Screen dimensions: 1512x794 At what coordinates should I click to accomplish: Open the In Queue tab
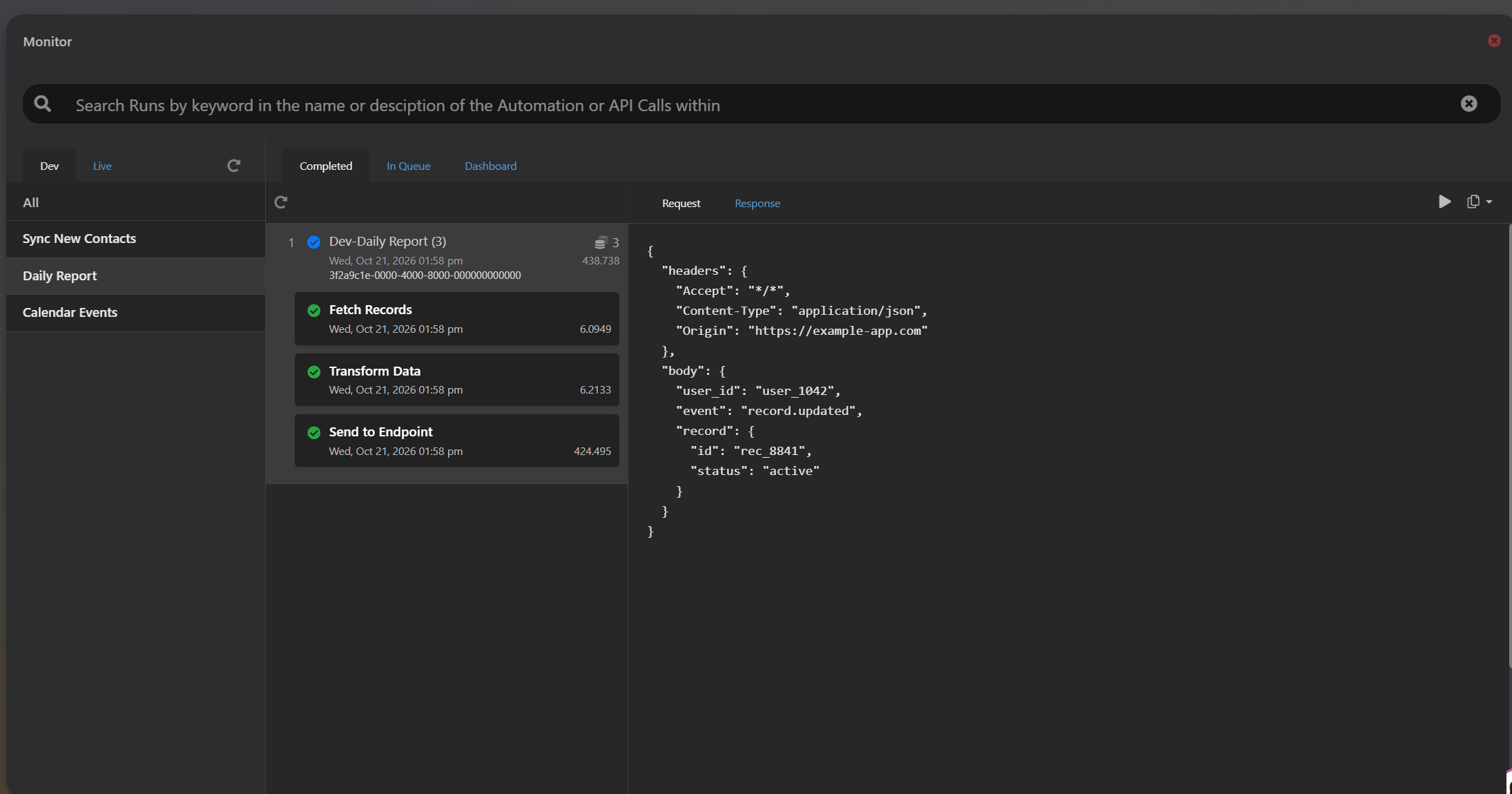point(408,166)
